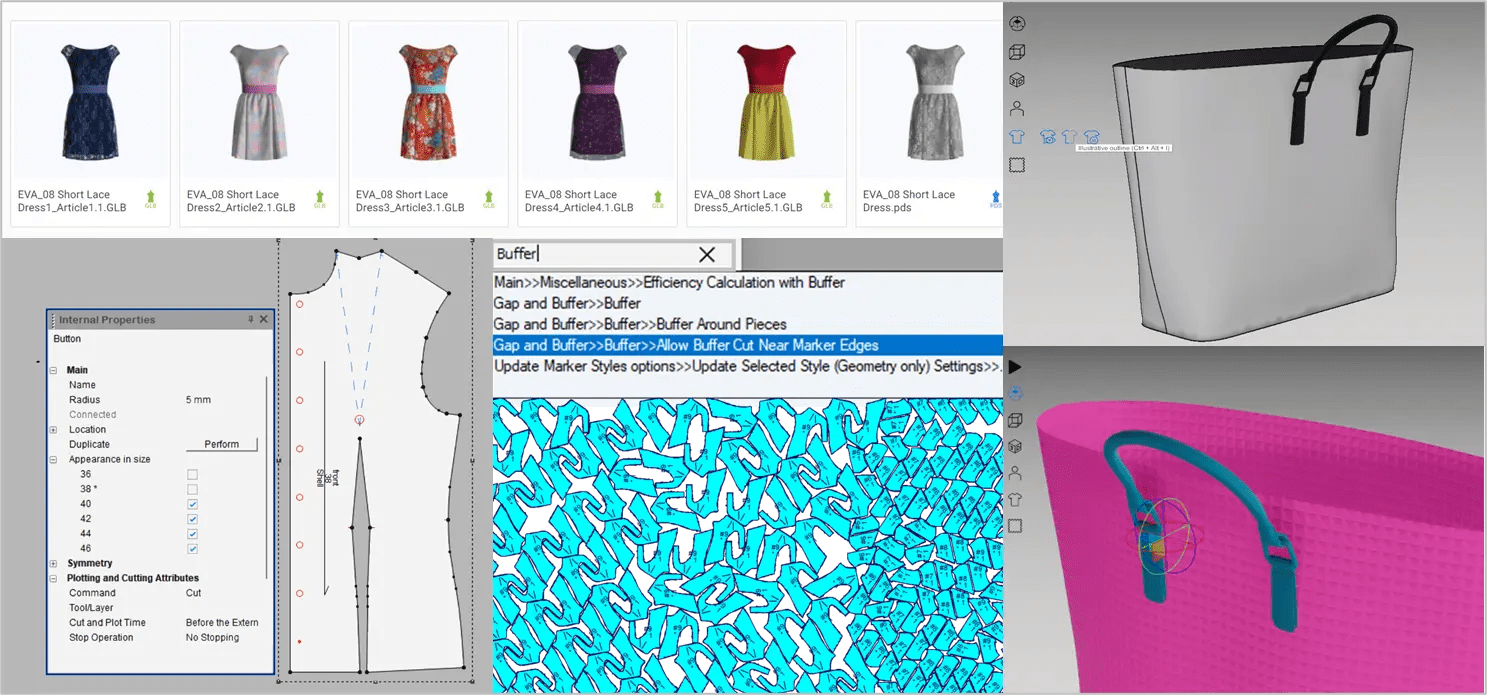Select Allow Buffer Cut Near Marker Edges
The height and width of the screenshot is (695, 1487).
pos(747,345)
